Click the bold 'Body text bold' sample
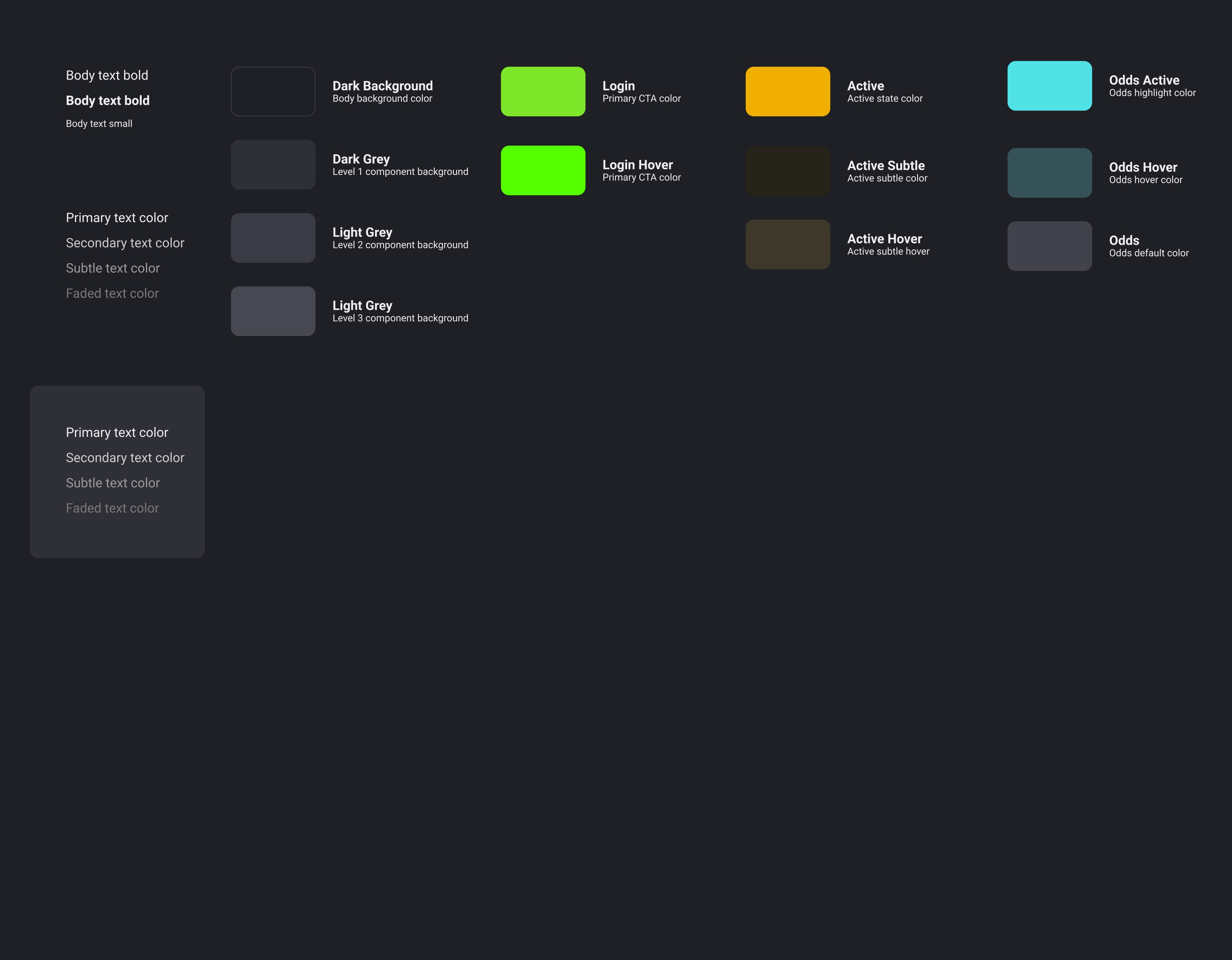Image resolution: width=1232 pixels, height=960 pixels. tap(108, 100)
